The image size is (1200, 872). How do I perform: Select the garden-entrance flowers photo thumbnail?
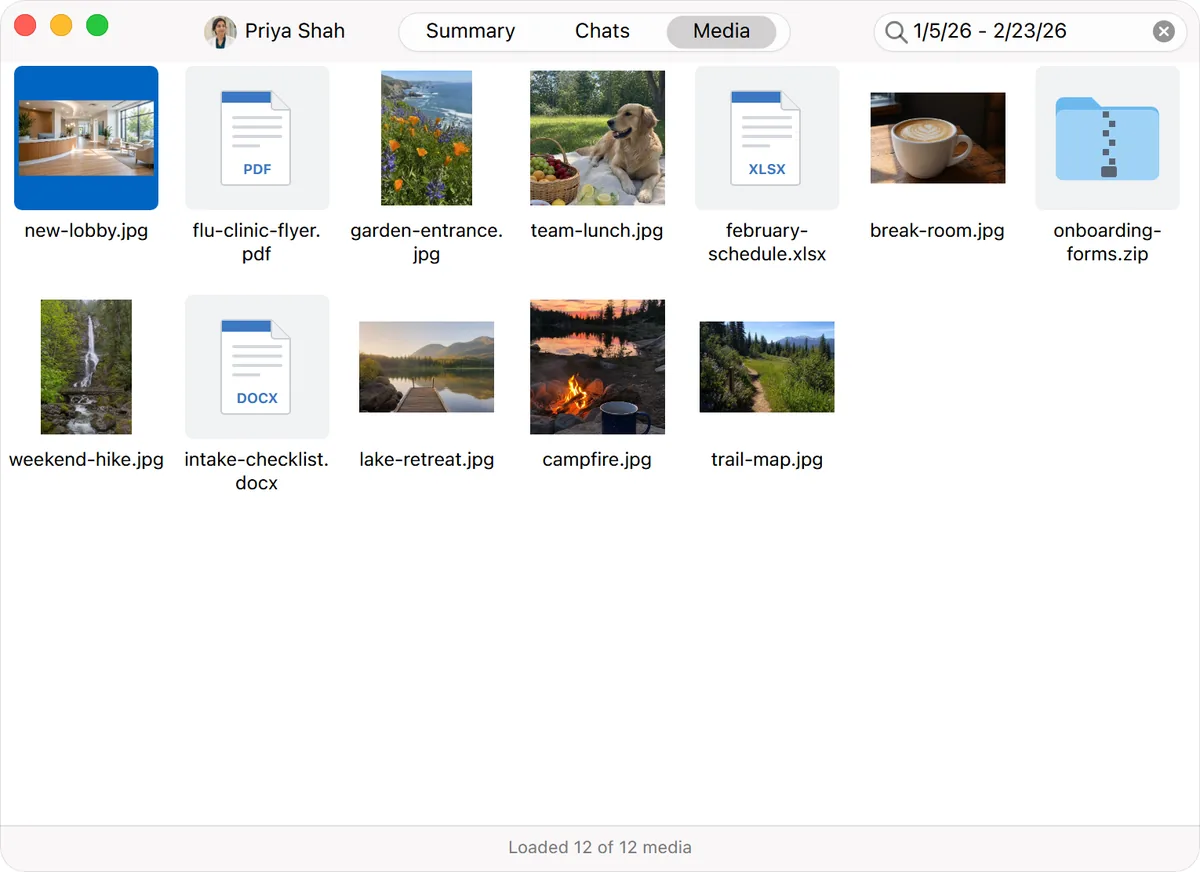pyautogui.click(x=427, y=138)
